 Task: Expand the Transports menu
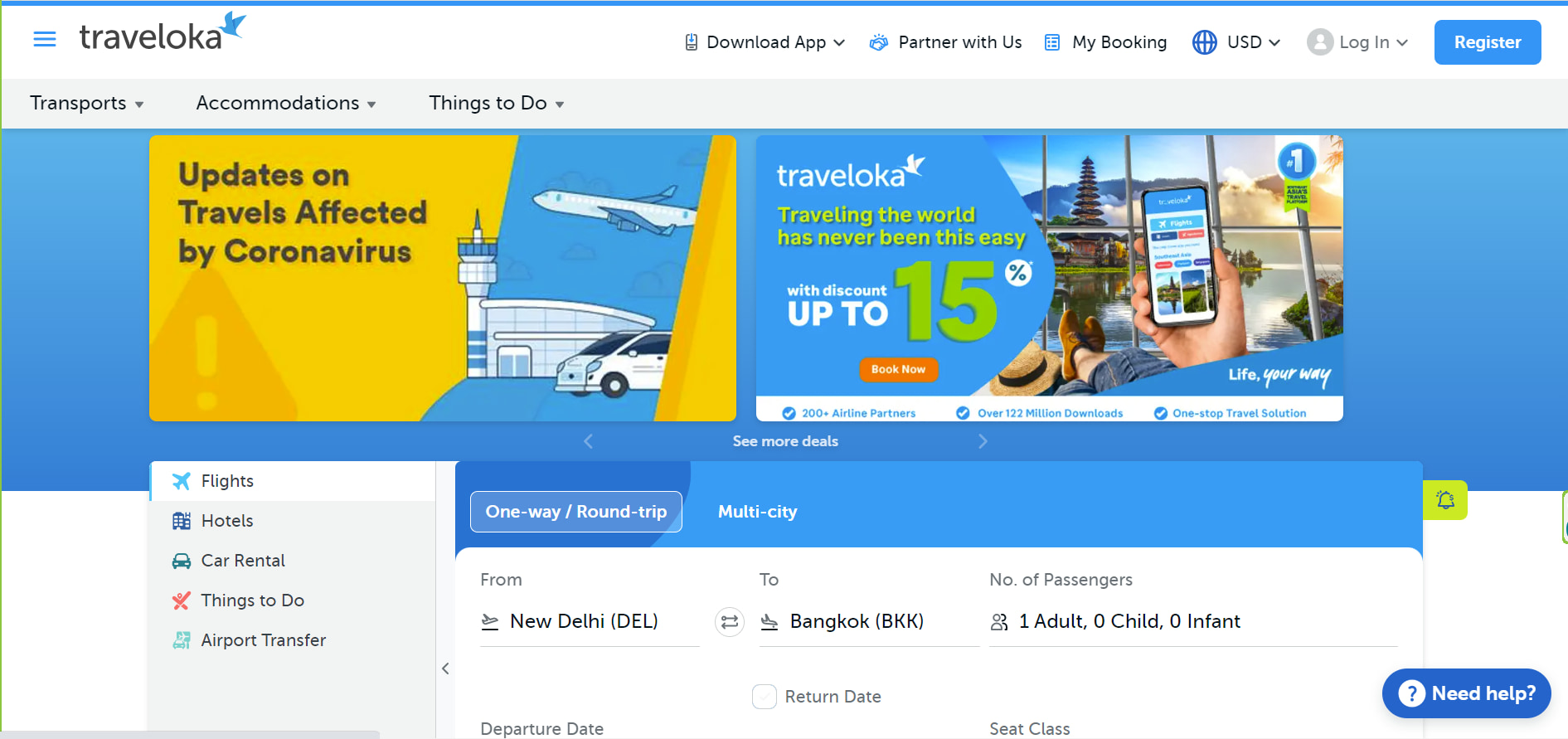point(87,103)
